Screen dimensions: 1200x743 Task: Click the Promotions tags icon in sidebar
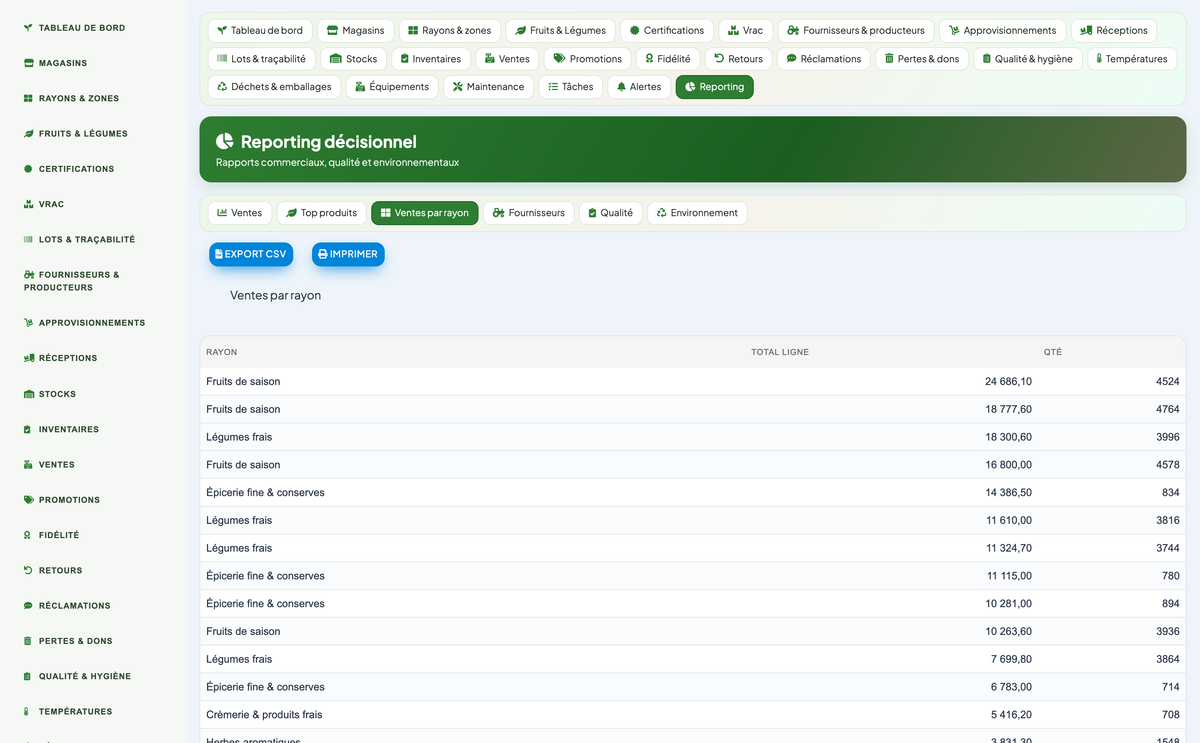coord(28,500)
